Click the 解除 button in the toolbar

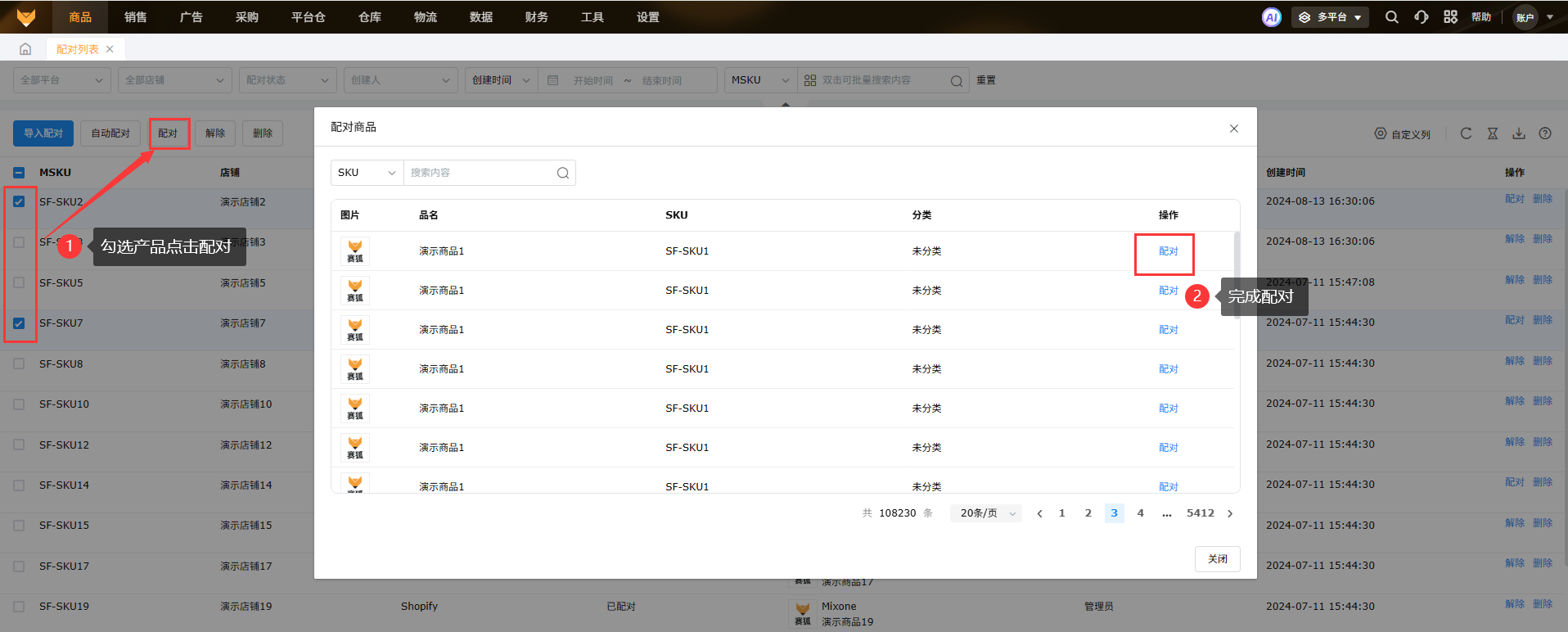point(215,133)
